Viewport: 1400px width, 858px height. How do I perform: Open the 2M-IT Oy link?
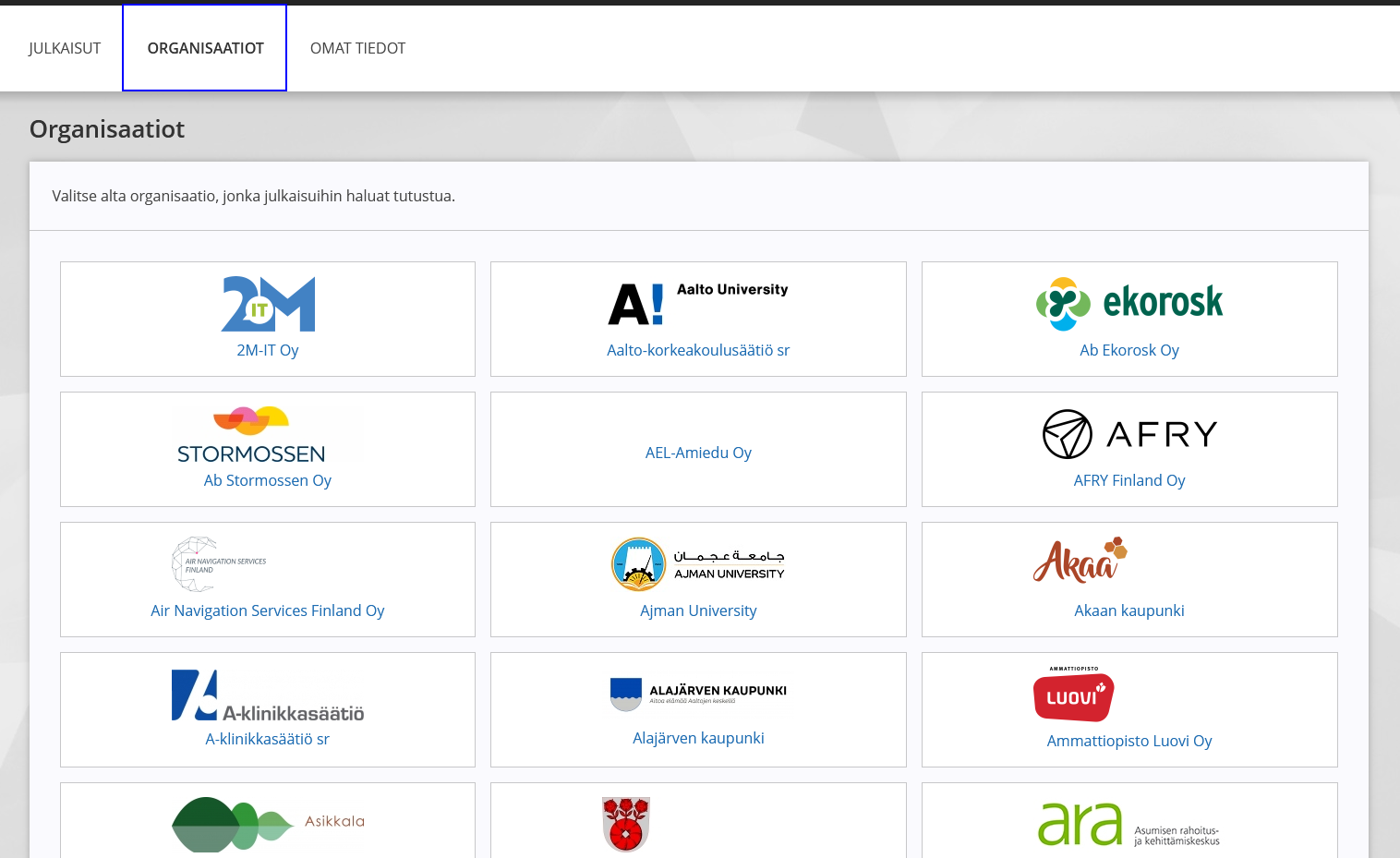pyautogui.click(x=268, y=350)
